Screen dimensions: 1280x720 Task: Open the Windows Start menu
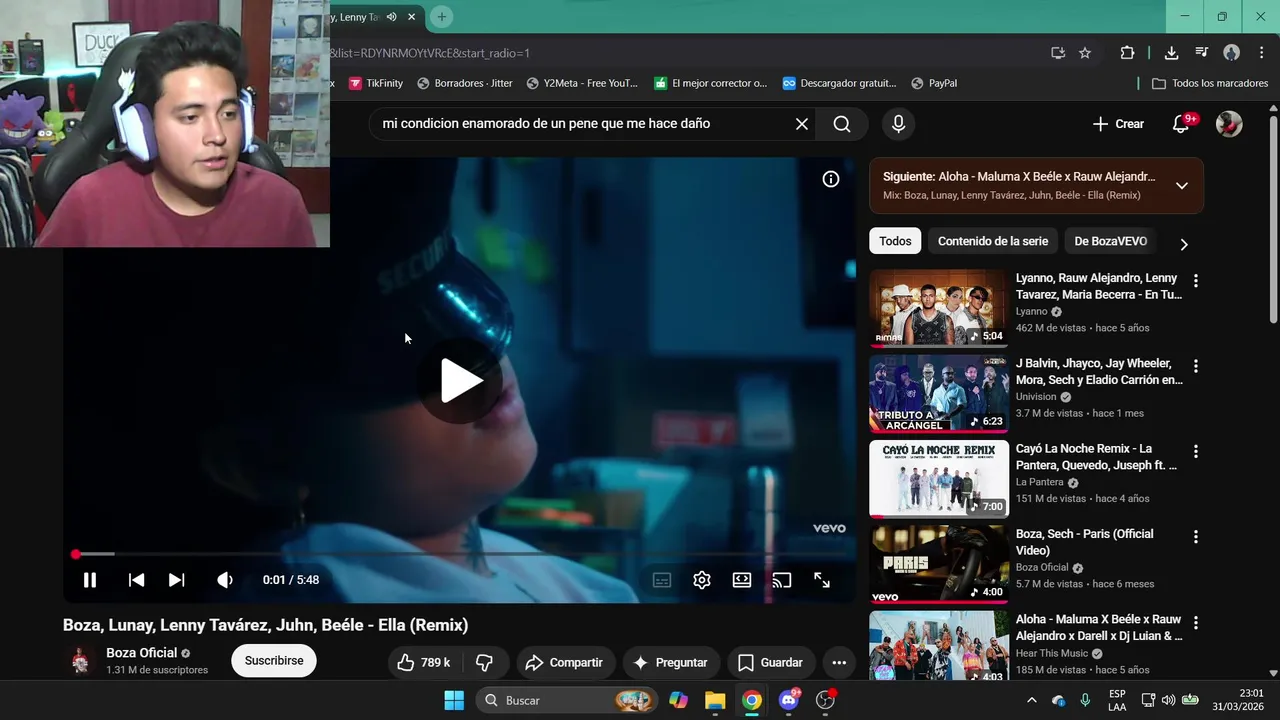(x=454, y=700)
